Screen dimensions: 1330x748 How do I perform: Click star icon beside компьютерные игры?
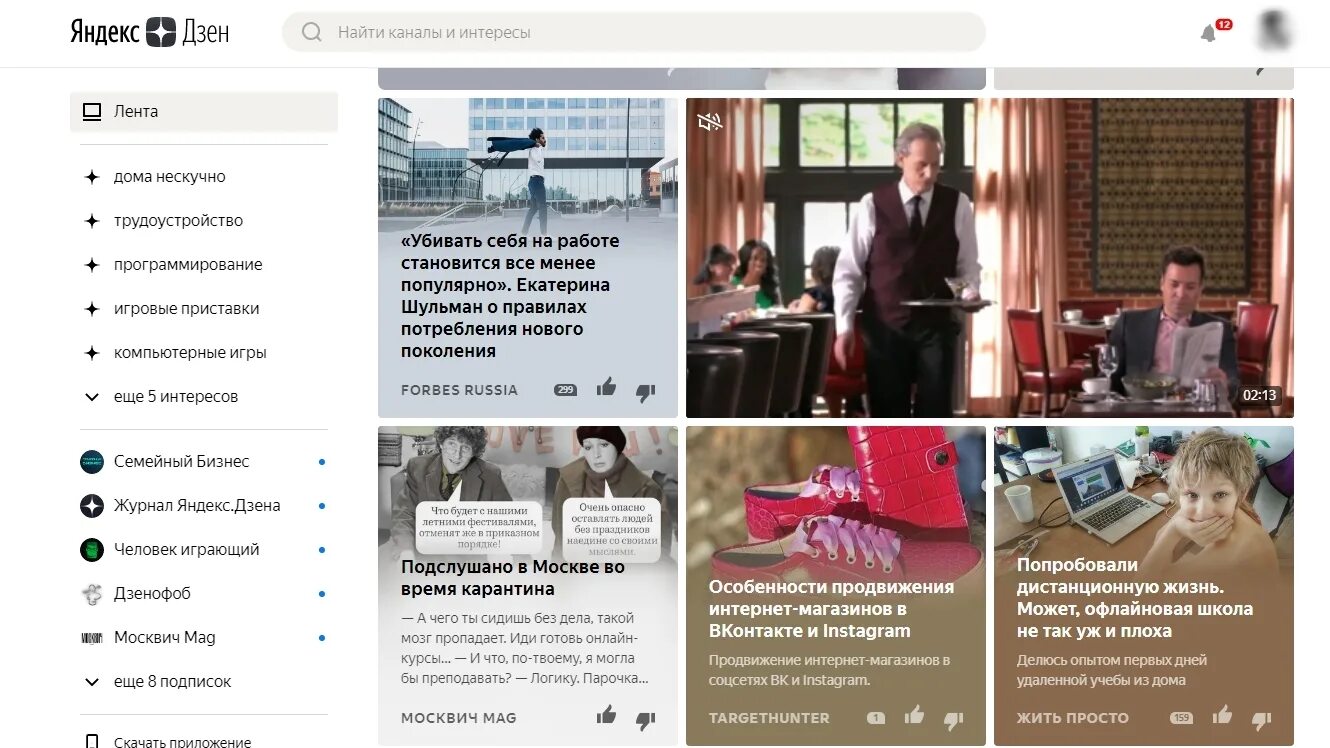(x=92, y=353)
